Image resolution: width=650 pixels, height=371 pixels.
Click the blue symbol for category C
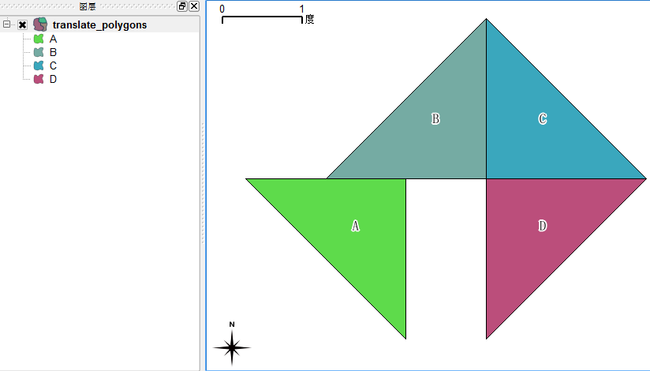39,65
